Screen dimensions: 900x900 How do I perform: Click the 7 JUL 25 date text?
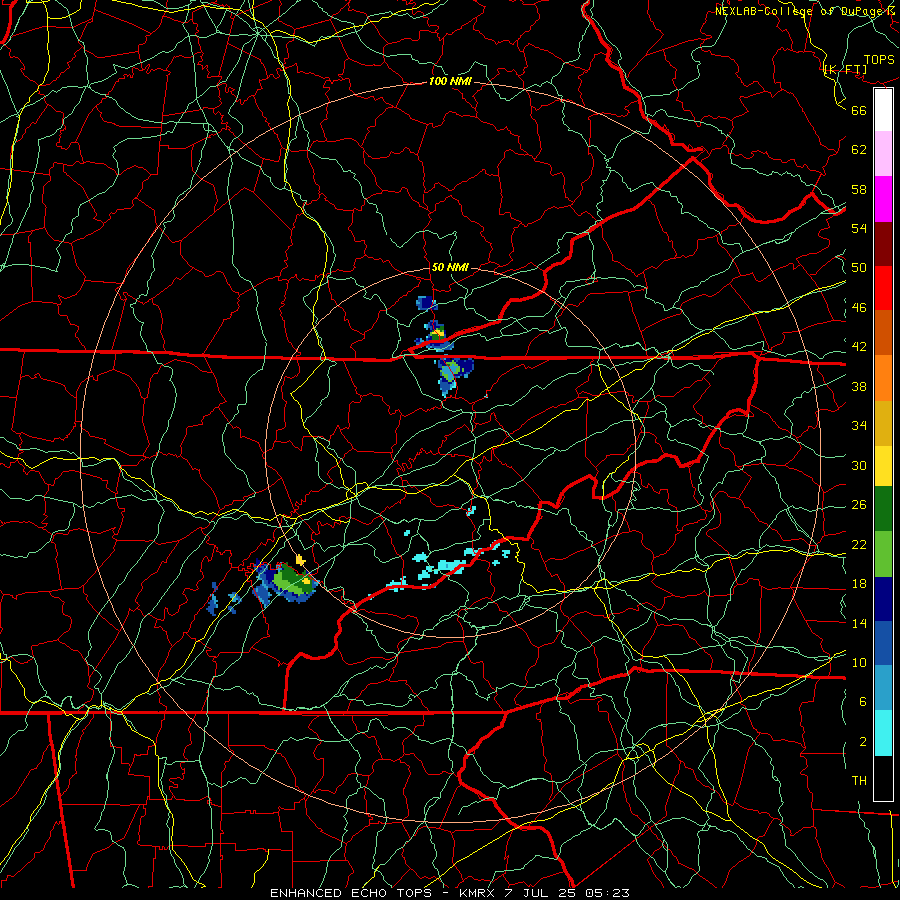(x=541, y=893)
